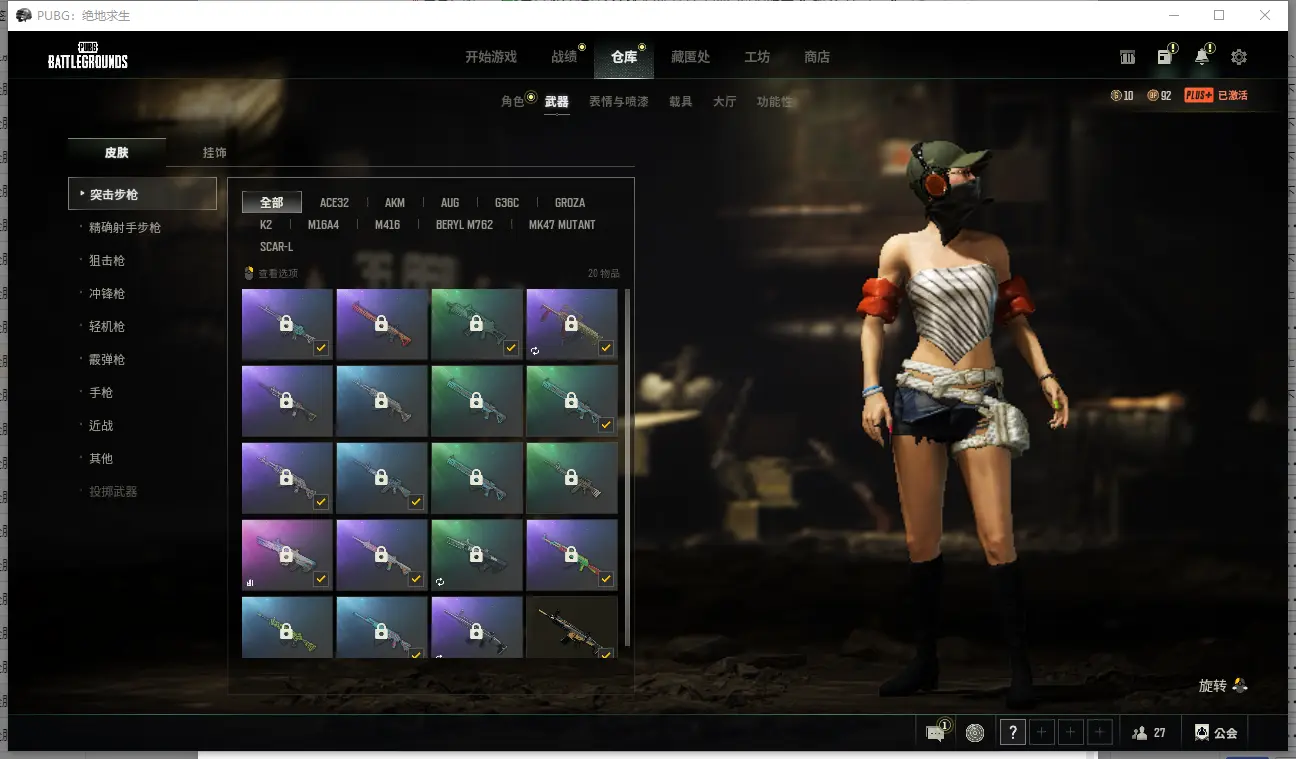Click the first plus slot after the question mark
Image resolution: width=1296 pixels, height=759 pixels.
point(1042,733)
